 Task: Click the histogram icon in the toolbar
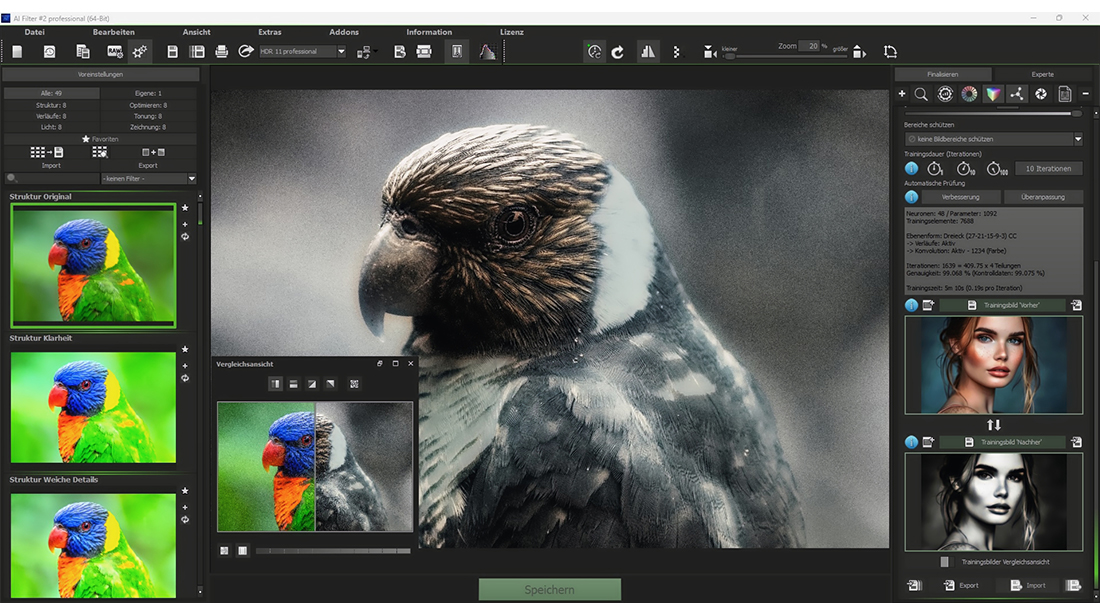(x=487, y=52)
